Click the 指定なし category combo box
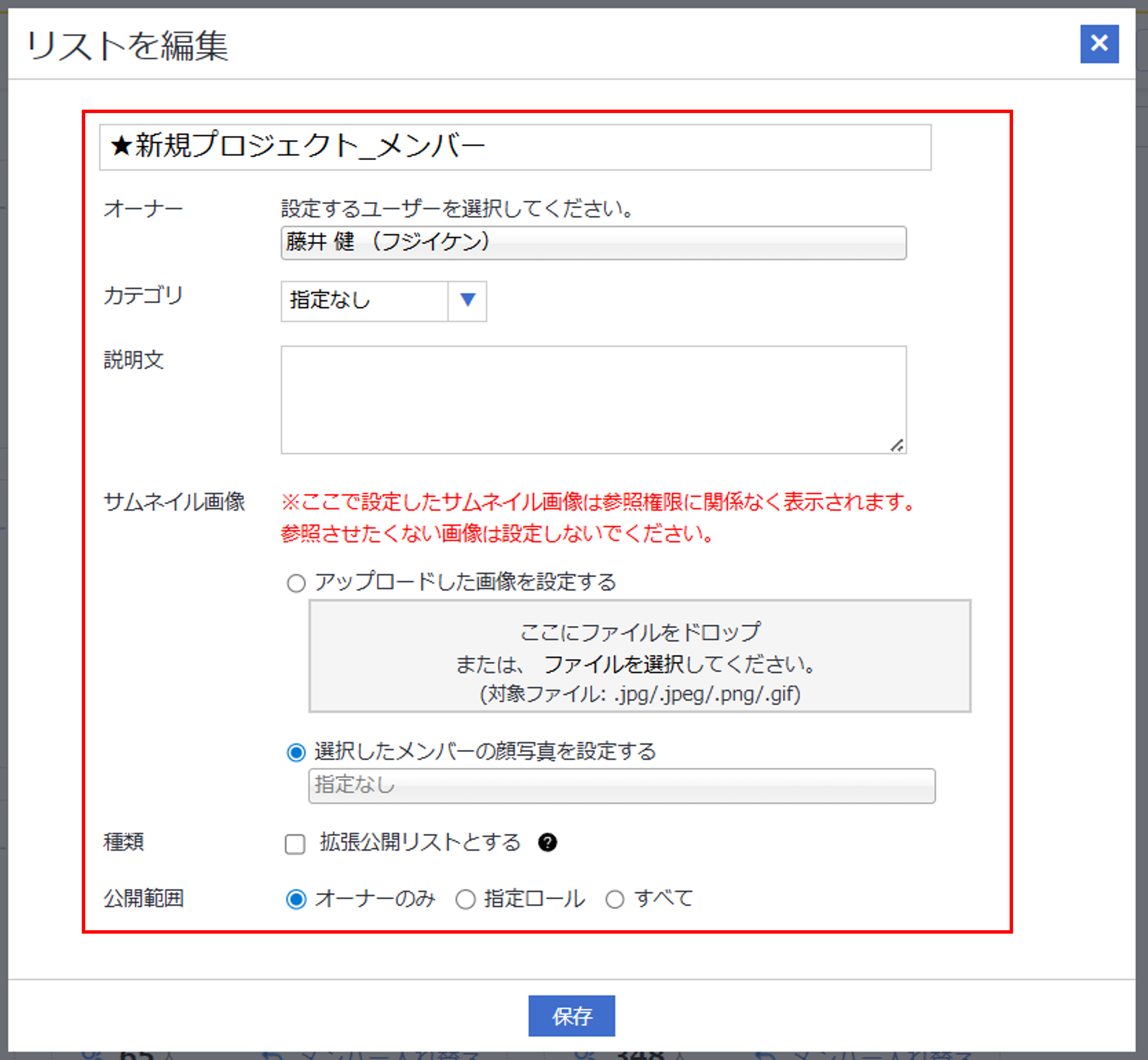Viewport: 1148px width, 1060px height. [364, 301]
